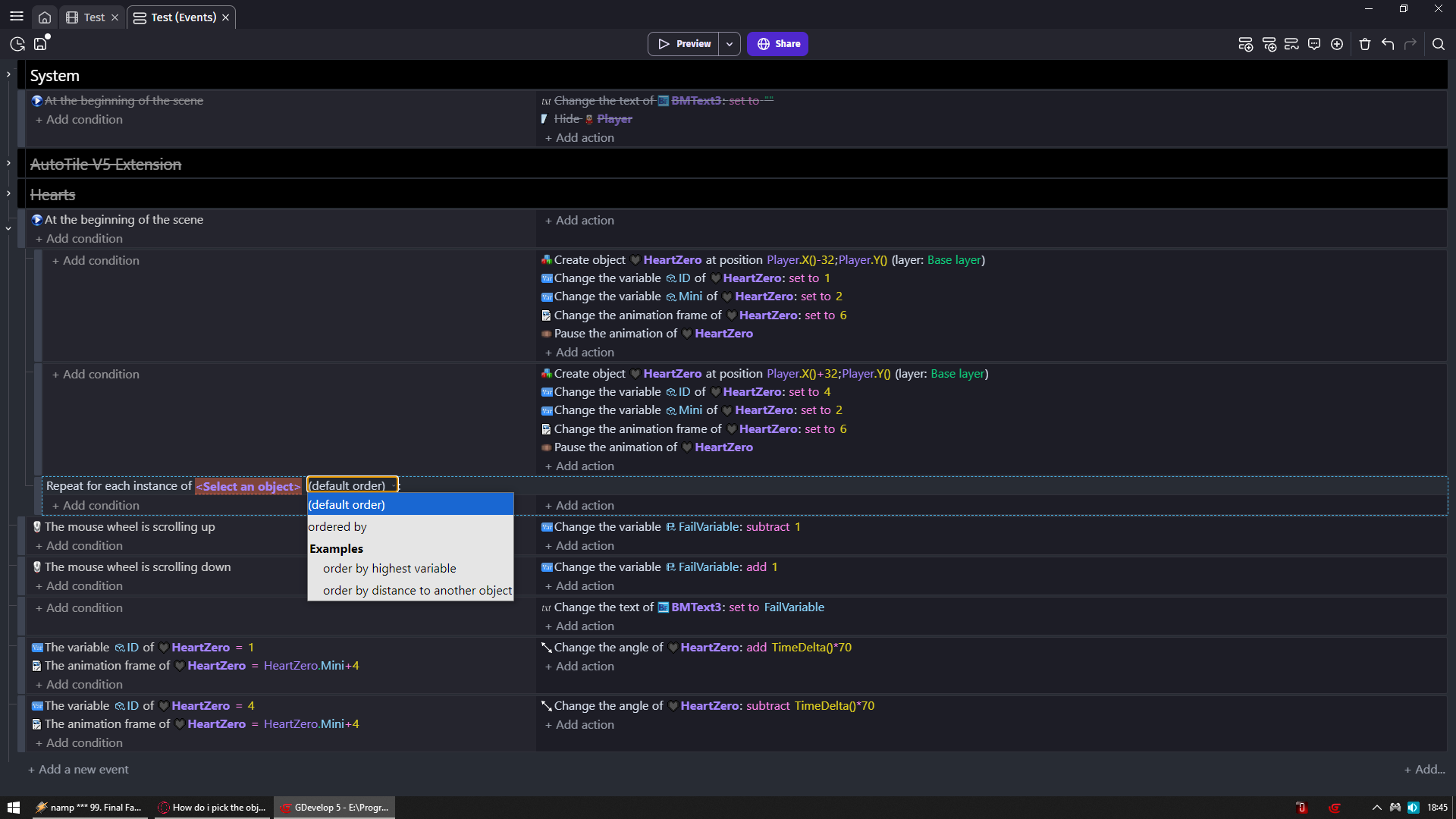Add a sub-event toolbar icon
Viewport: 1456px width, 819px height.
[1269, 44]
